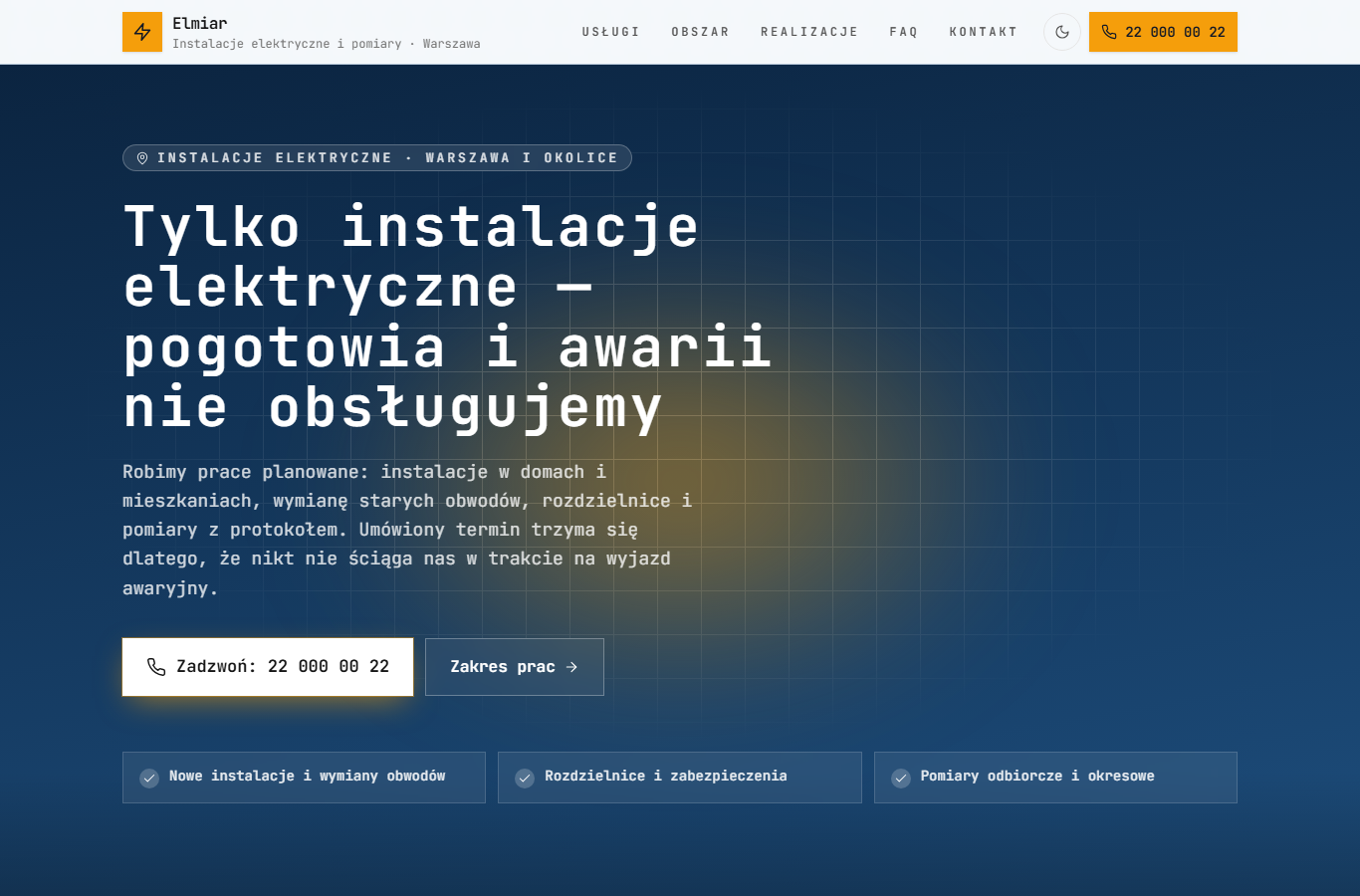Open the Zakres prac button
1360x896 pixels.
point(515,667)
